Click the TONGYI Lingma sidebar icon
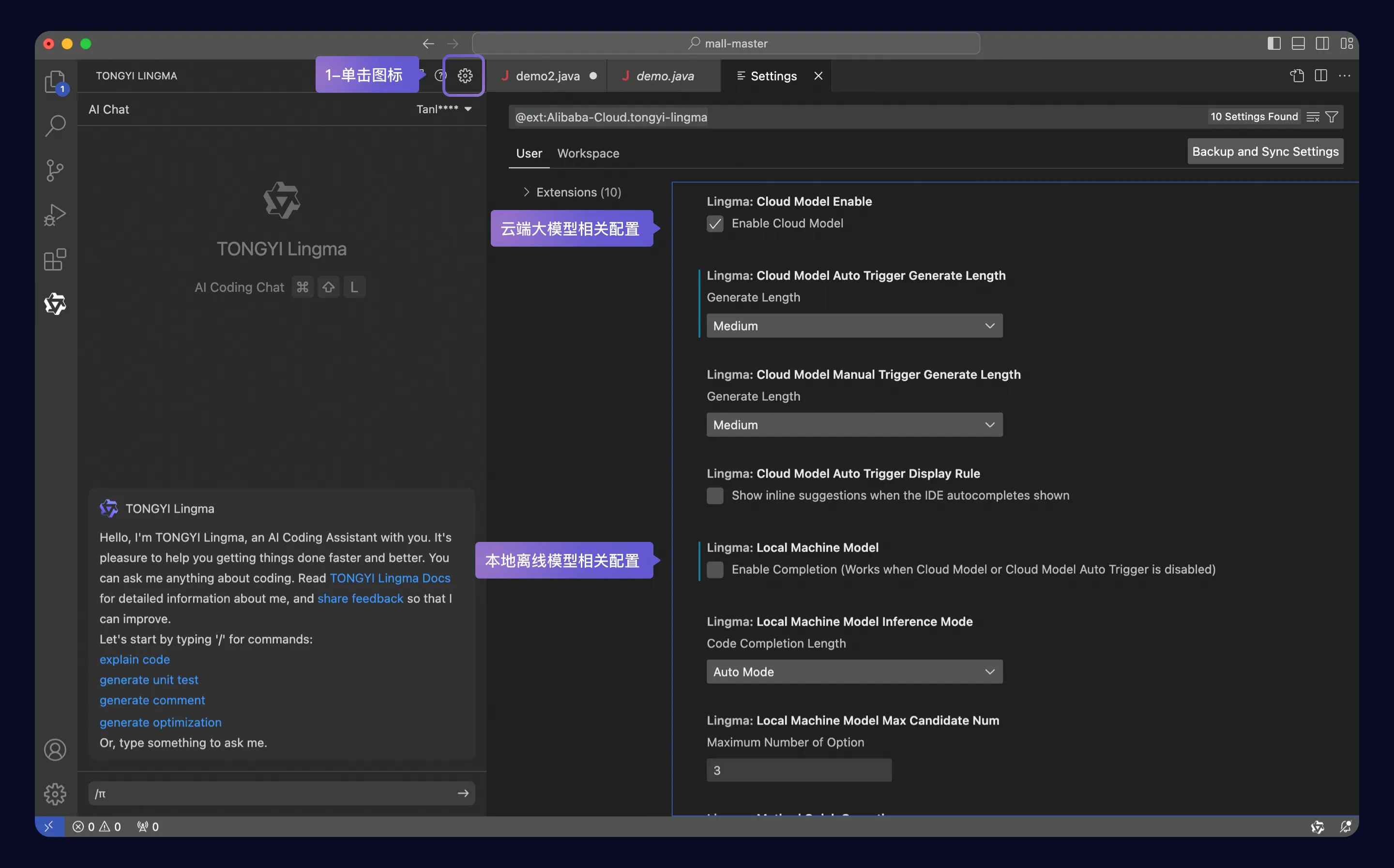The width and height of the screenshot is (1394, 868). click(x=54, y=305)
